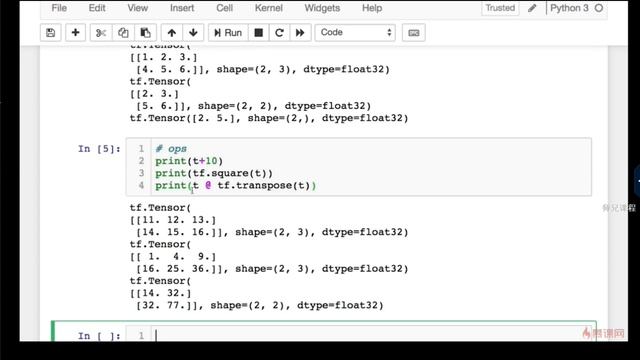This screenshot has height=360, width=640.
Task: Move selected cell up with the arrow
Action: click(x=172, y=33)
